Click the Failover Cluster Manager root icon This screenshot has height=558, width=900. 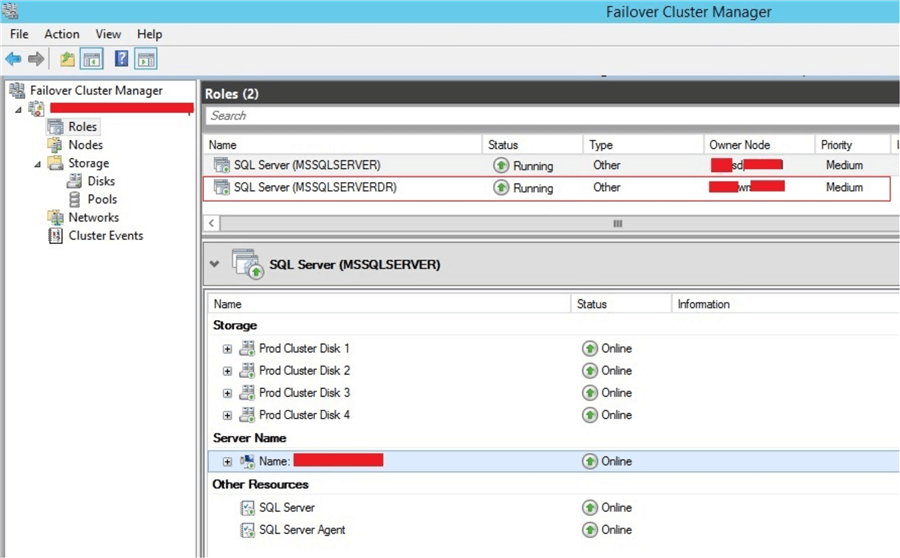[x=17, y=90]
